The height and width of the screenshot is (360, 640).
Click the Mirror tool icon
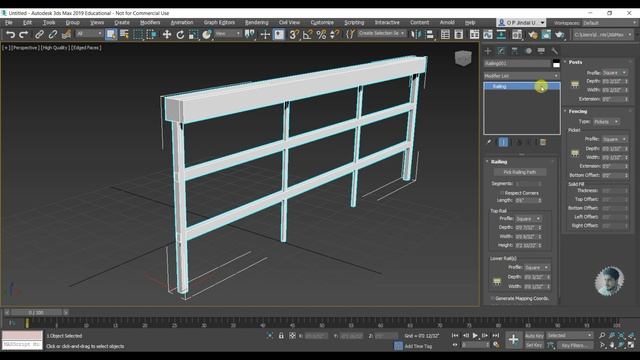coord(416,35)
